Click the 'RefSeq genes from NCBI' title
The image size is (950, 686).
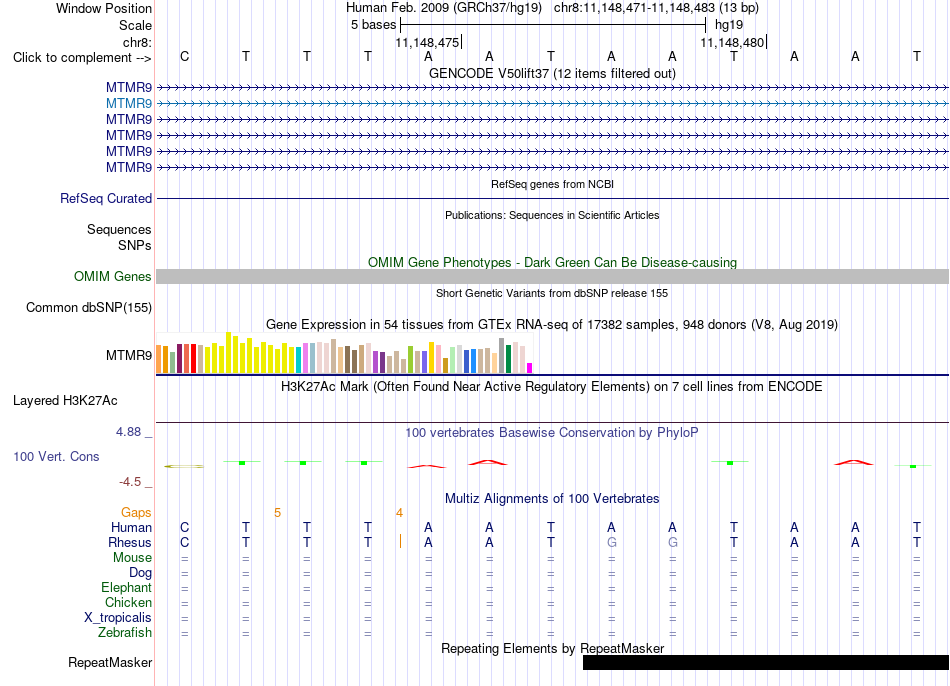pyautogui.click(x=552, y=184)
